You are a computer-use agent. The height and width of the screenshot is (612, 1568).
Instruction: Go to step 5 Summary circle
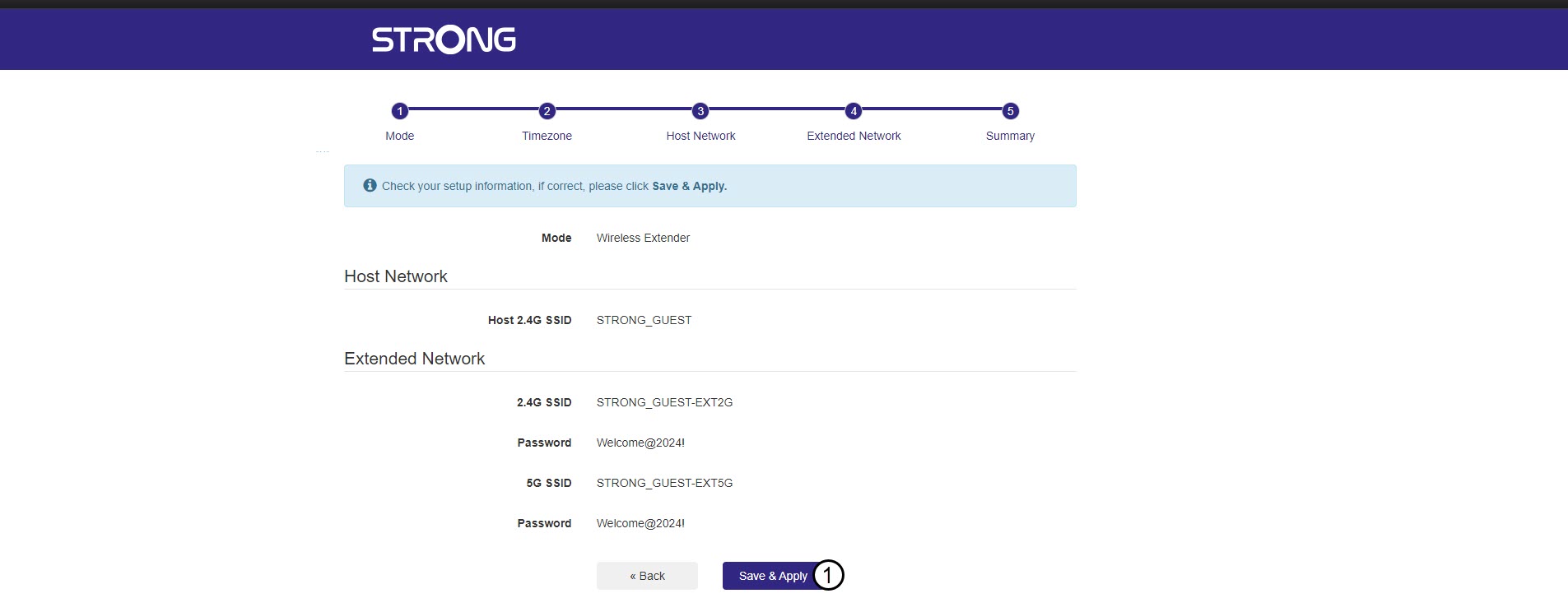click(1011, 111)
